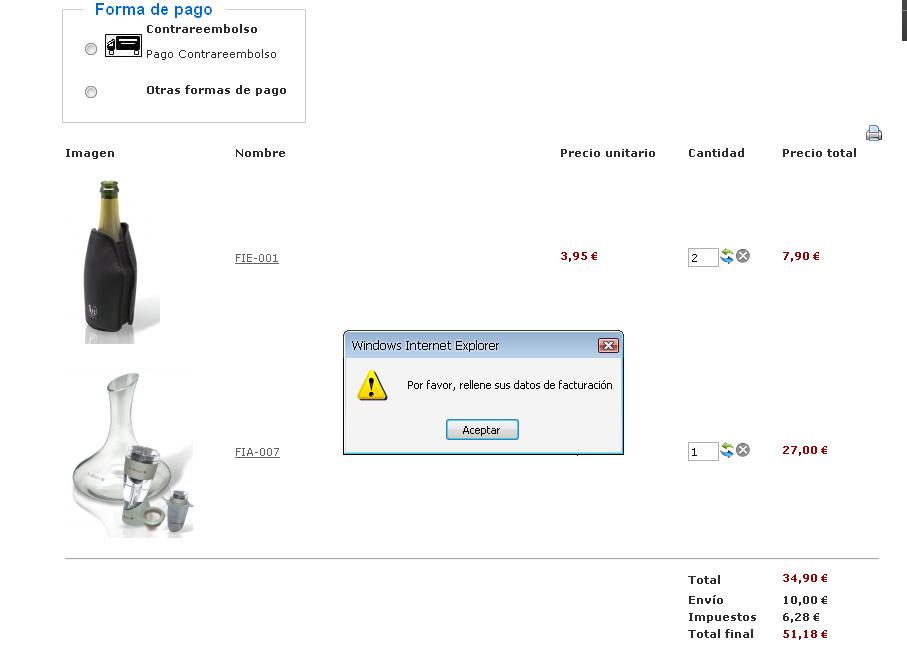Close the Windows Internet Explorer dialog
Screen dimensions: 907x654
click(x=608, y=346)
